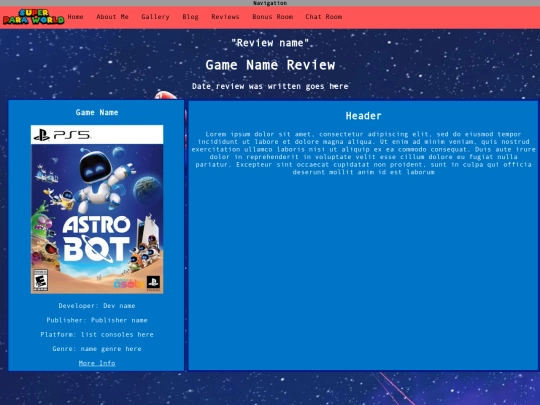This screenshot has width=540, height=405.
Task: Click the Game Name sidebar heading
Action: pos(97,112)
